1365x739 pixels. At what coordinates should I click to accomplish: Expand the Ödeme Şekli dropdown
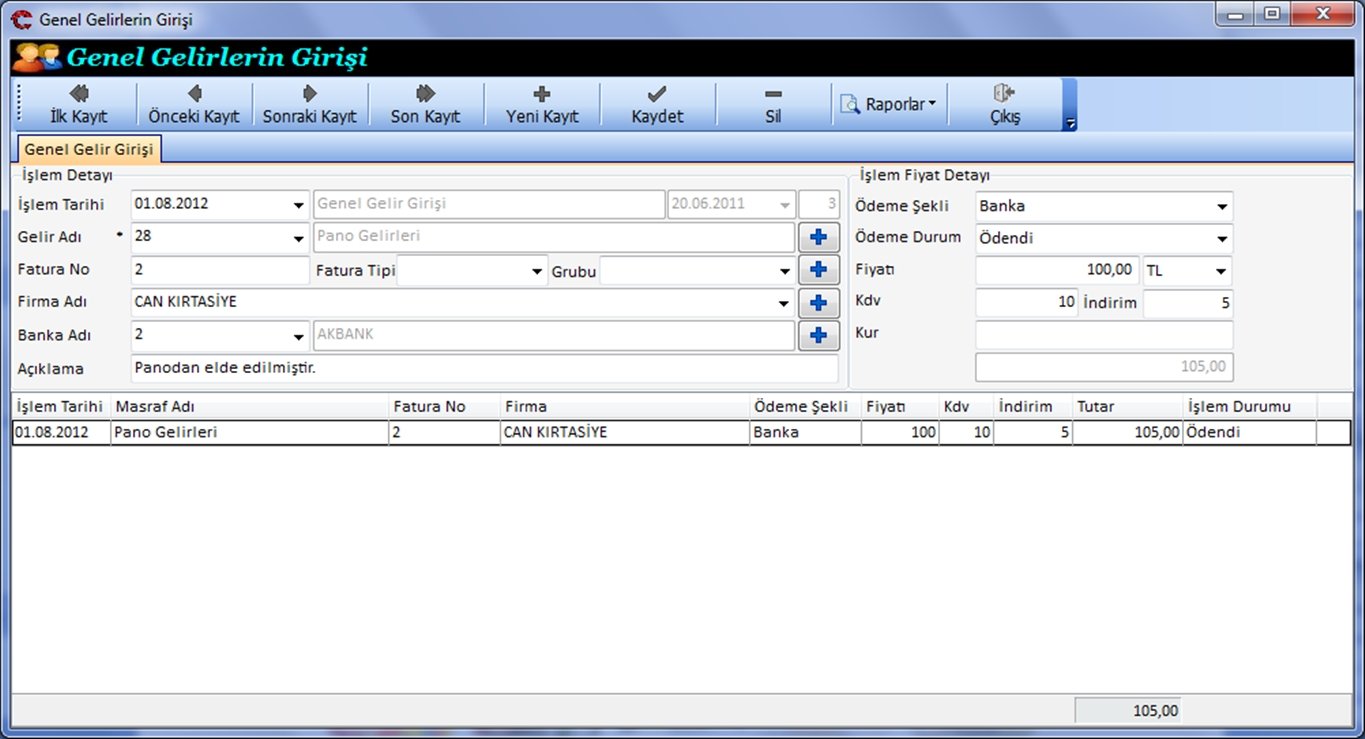[x=1221, y=207]
